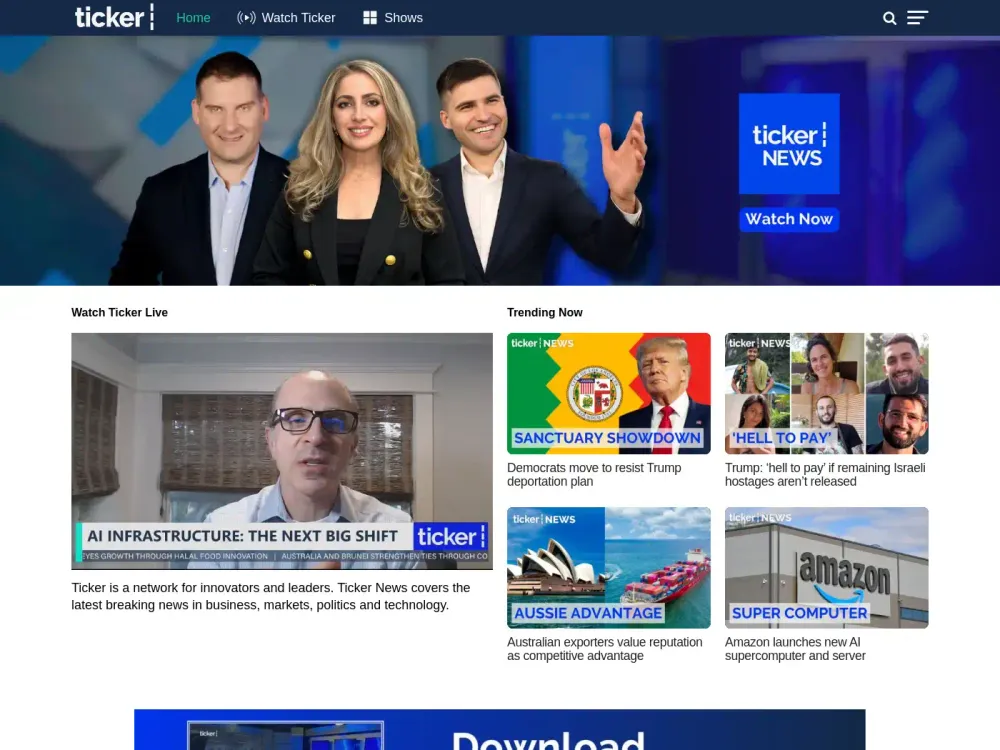Open the Aussie Advantage thumbnail
Screen dimensions: 1000x750
pyautogui.click(x=608, y=568)
